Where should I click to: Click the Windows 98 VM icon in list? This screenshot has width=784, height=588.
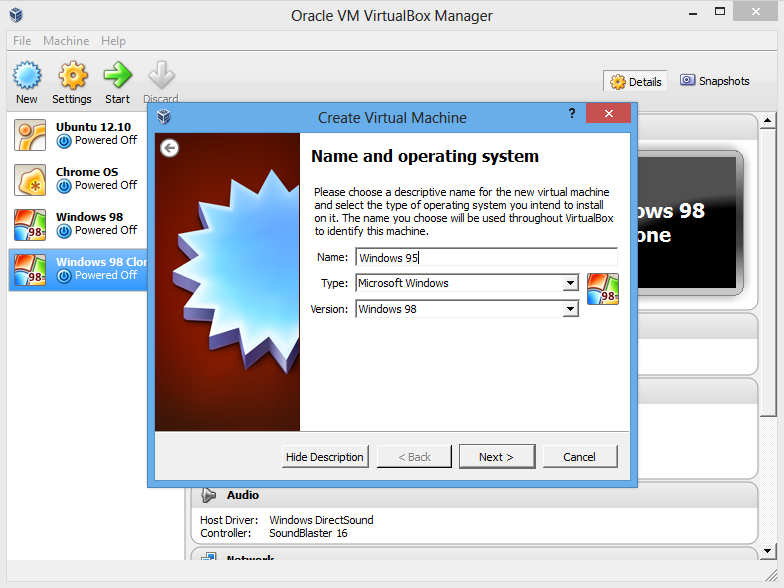point(30,224)
